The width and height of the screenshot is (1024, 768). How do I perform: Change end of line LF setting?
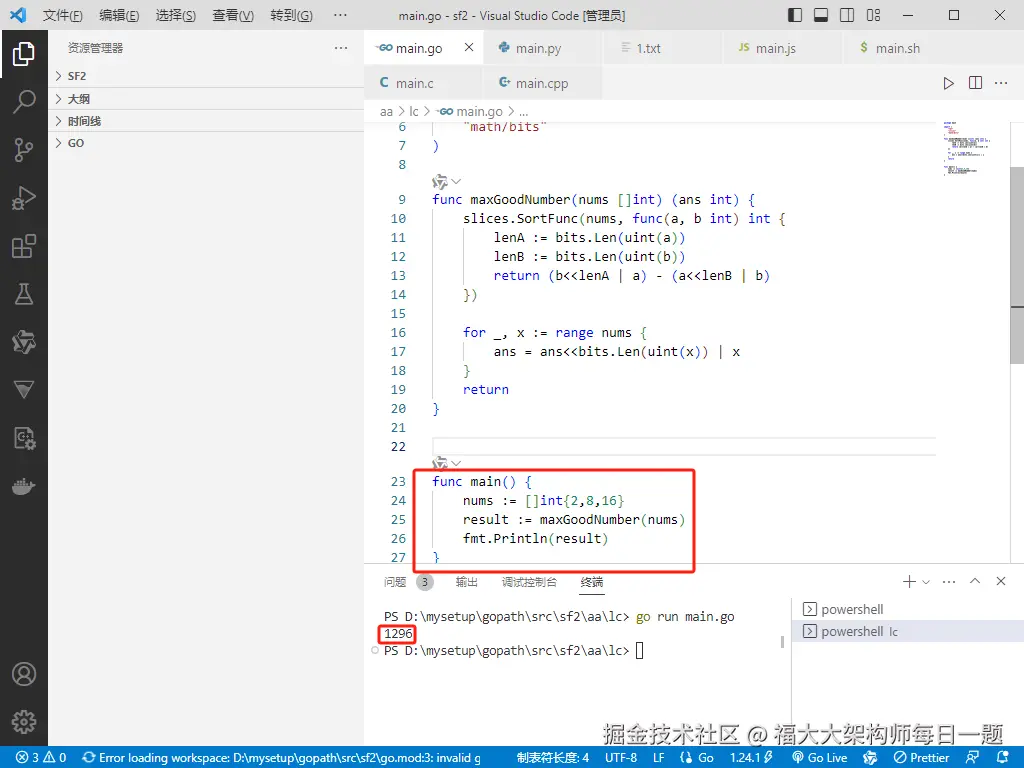(658, 757)
